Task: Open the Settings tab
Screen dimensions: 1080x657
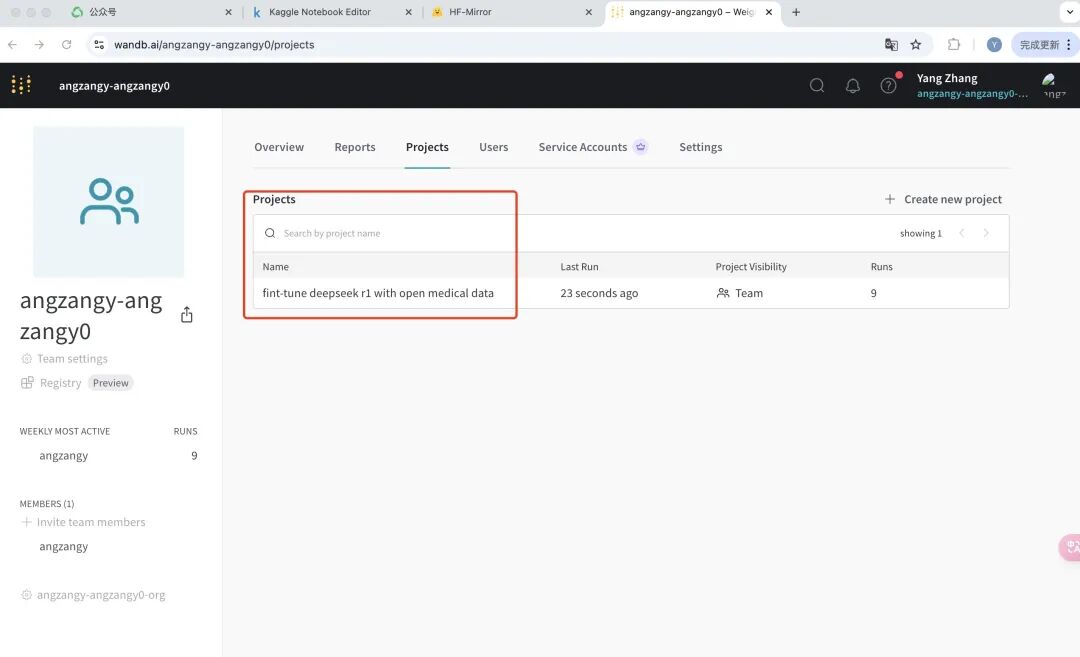Action: tap(700, 147)
